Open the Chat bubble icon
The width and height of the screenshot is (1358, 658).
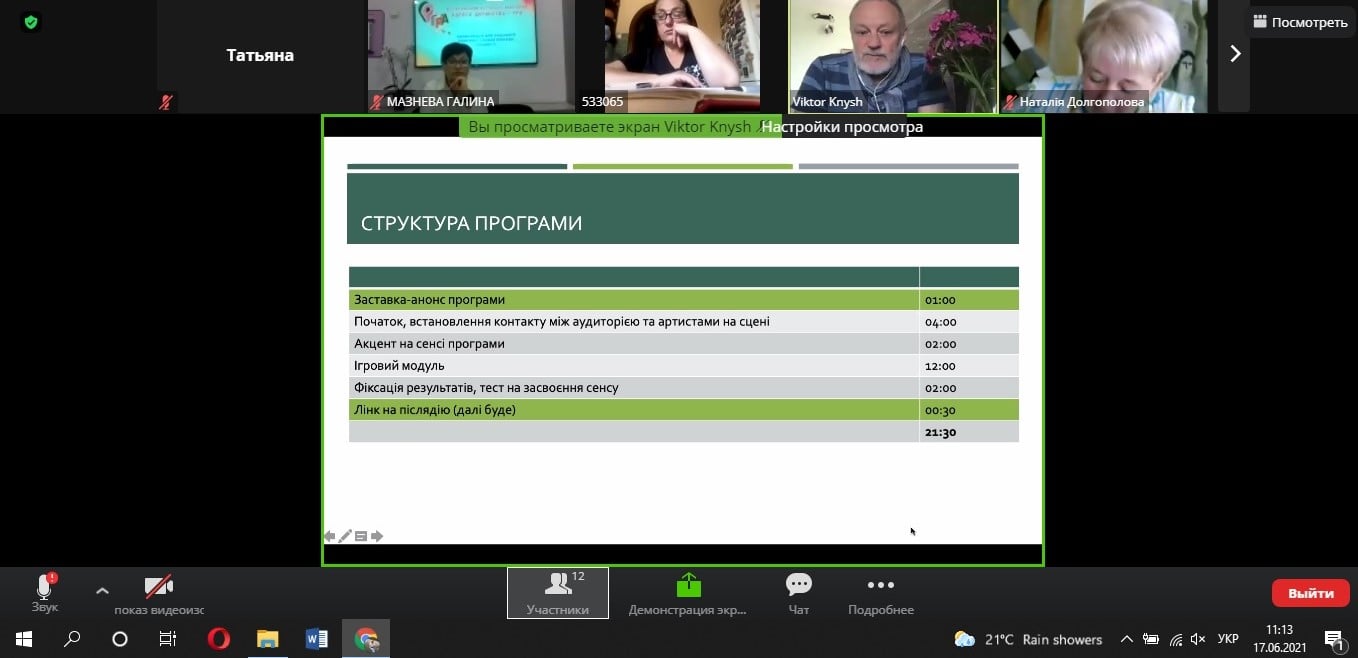pyautogui.click(x=798, y=585)
